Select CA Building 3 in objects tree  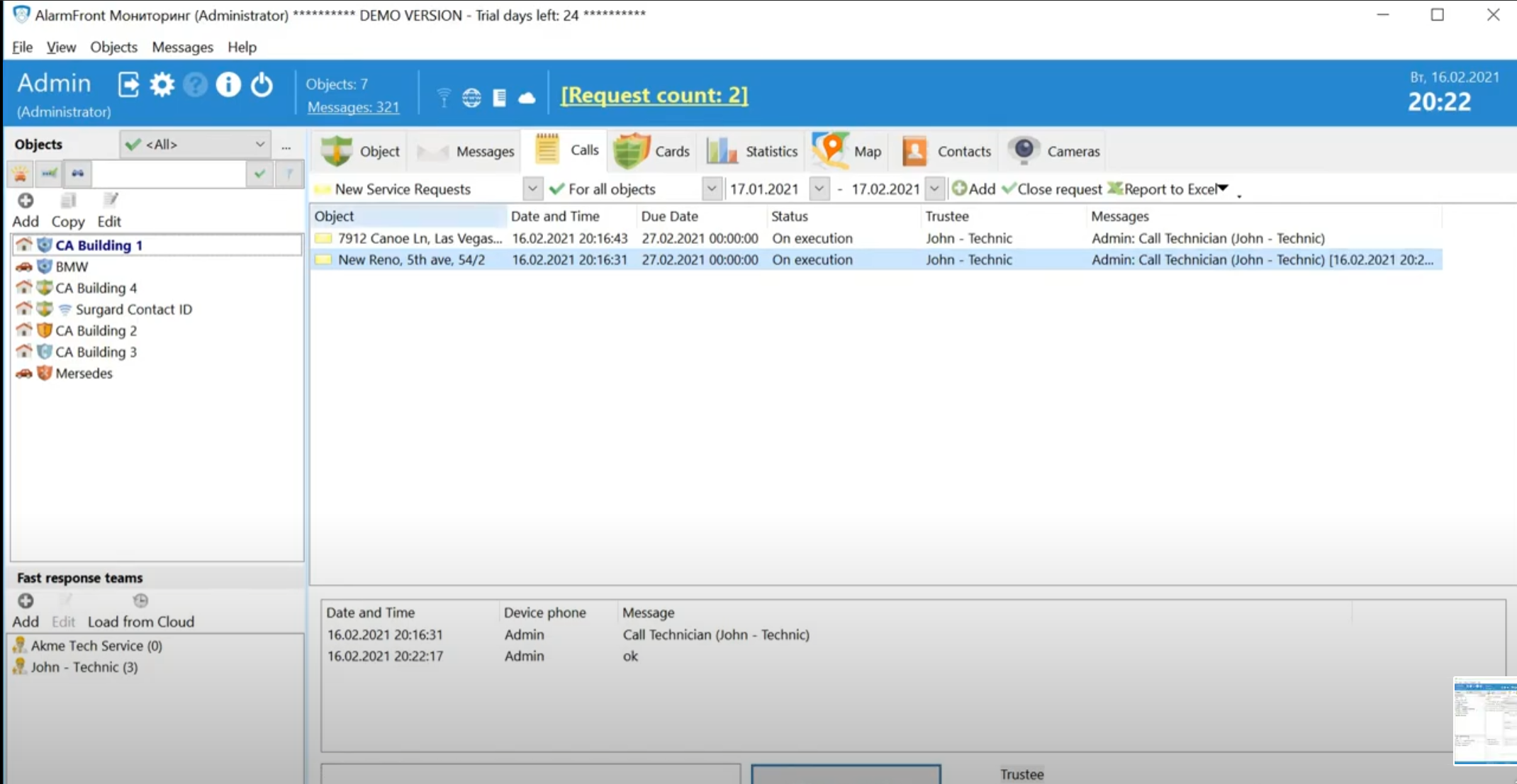(x=96, y=352)
